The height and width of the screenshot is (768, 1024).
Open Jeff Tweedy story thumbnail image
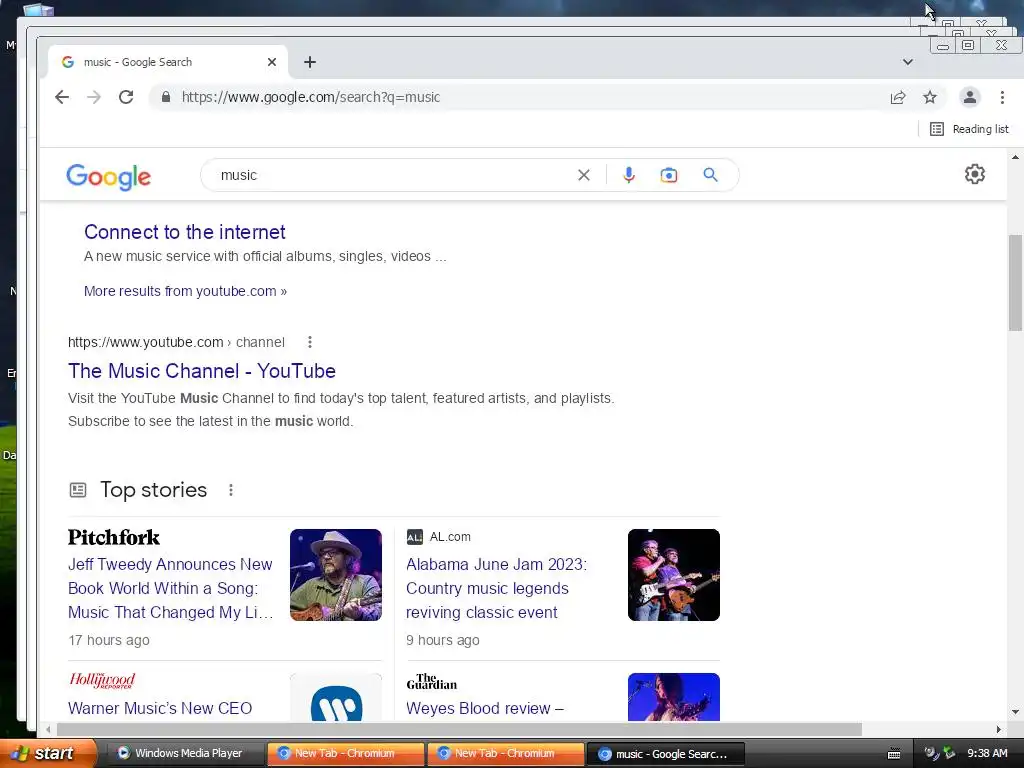click(336, 575)
